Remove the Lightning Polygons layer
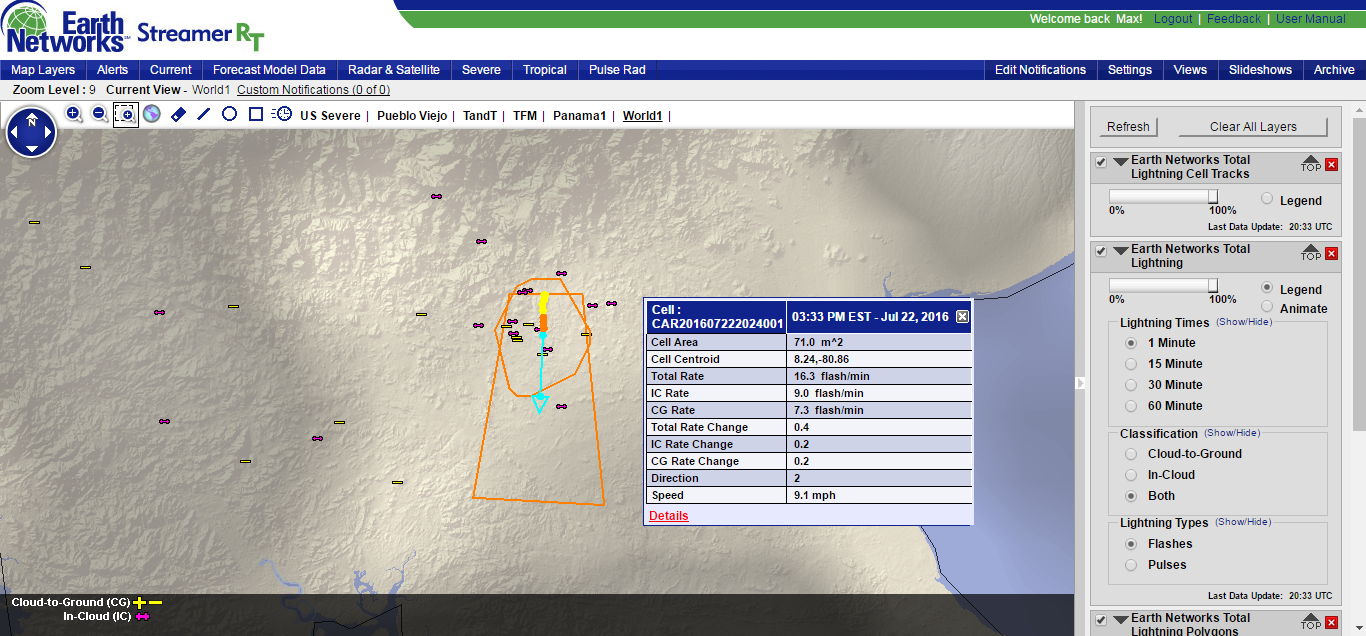This screenshot has width=1366, height=636. tap(1332, 622)
